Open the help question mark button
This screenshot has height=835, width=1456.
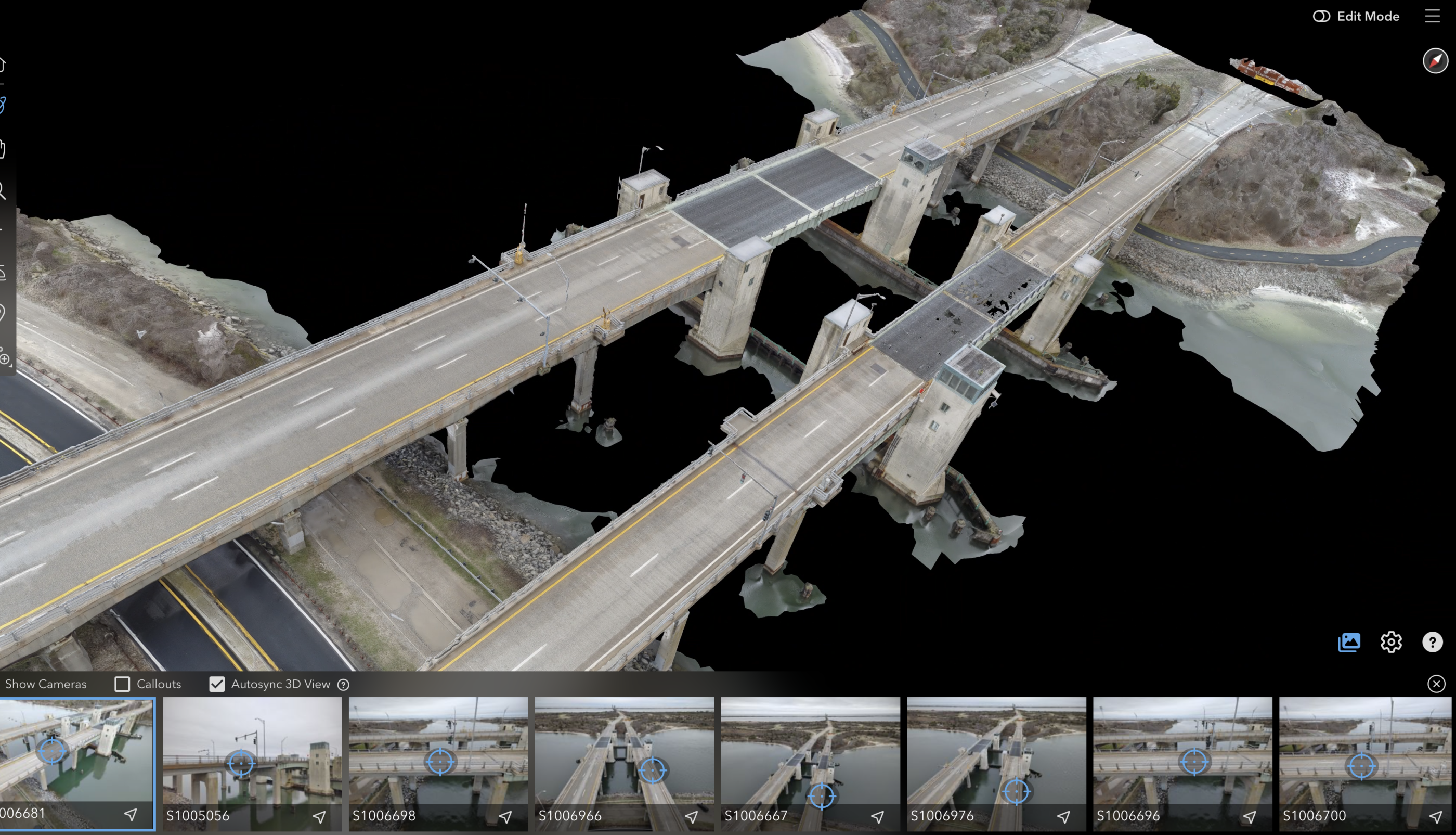[1432, 642]
